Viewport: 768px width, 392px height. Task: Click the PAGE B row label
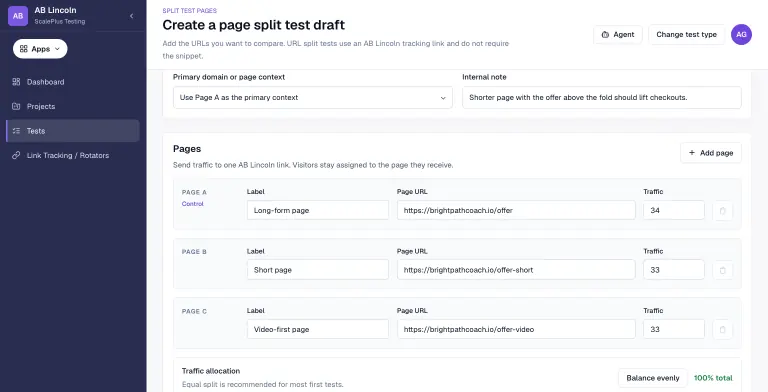194,252
